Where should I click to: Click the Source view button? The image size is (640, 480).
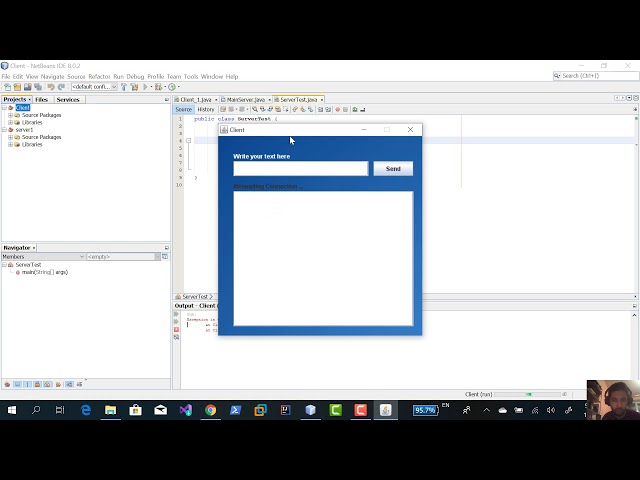[x=183, y=109]
